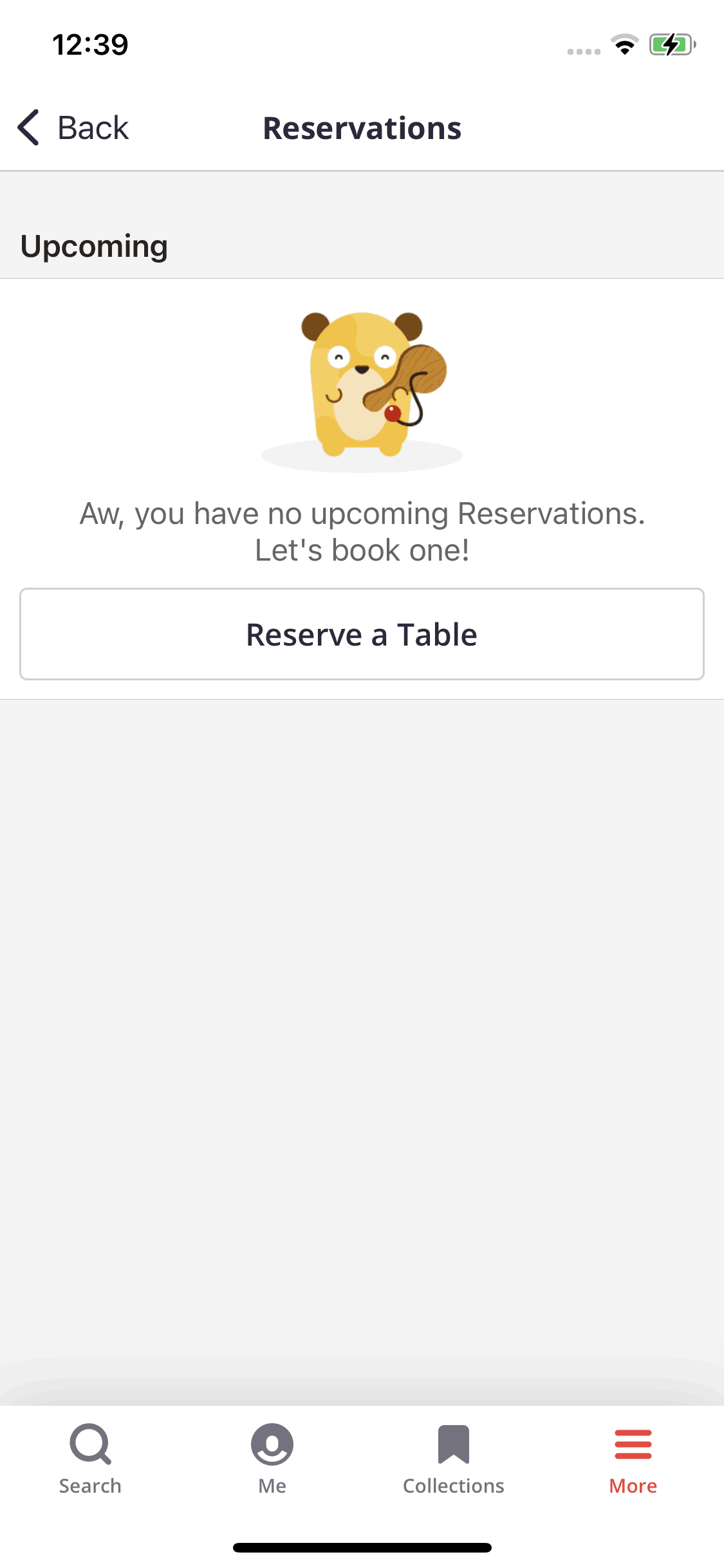Switch to the Collections tab label
The width and height of the screenshot is (724, 1568).
453,1486
